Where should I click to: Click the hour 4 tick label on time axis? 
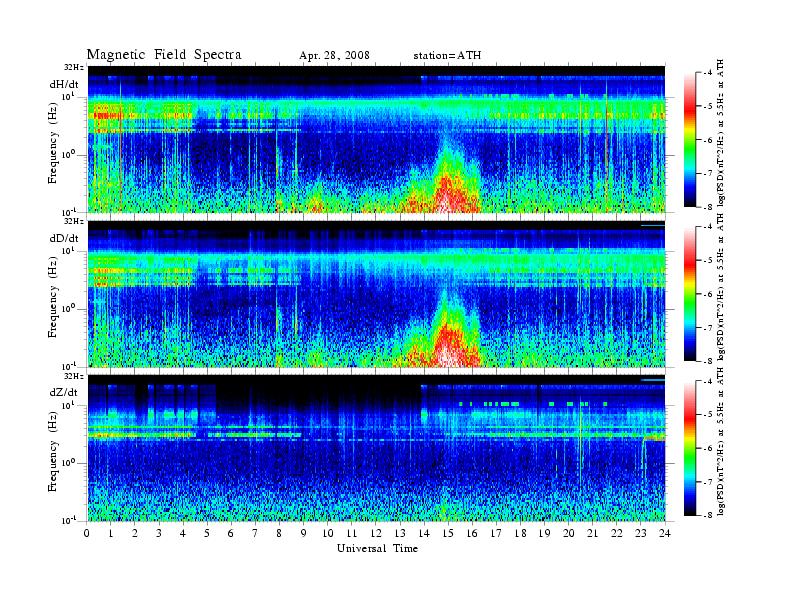click(x=183, y=533)
